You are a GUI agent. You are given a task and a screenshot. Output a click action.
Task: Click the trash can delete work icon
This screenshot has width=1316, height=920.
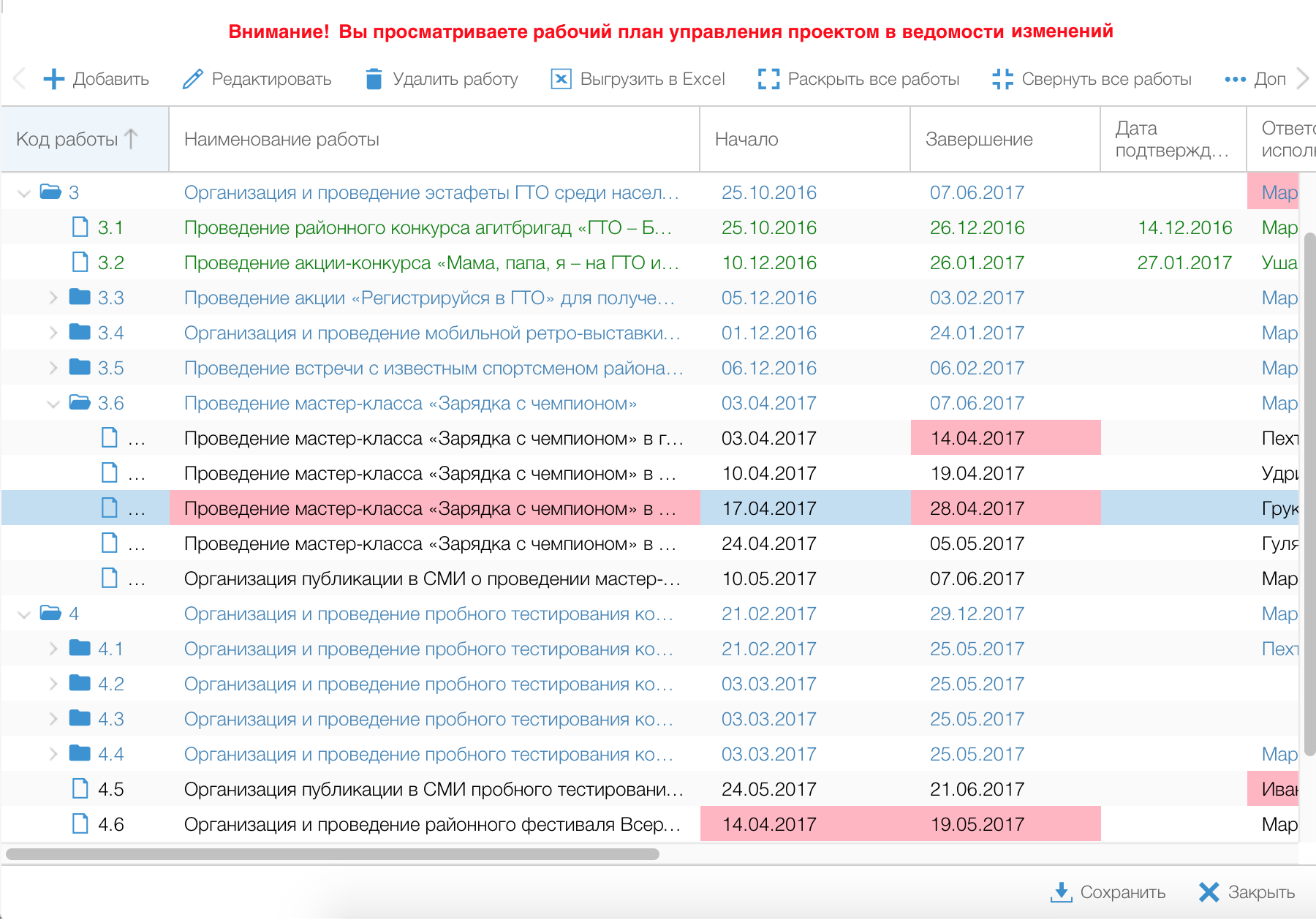[374, 79]
